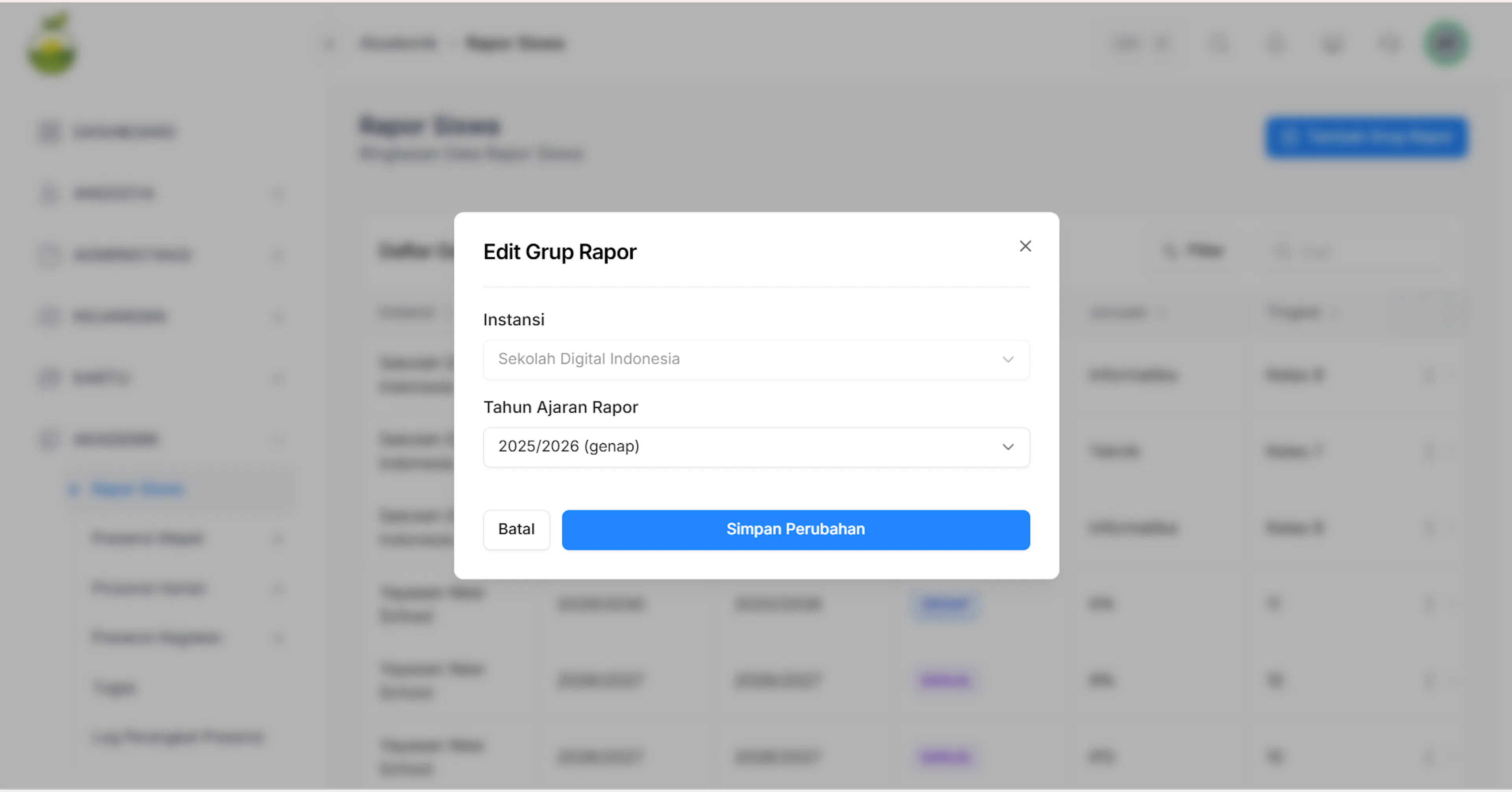Click the blurred search field beside Filter
The height and width of the screenshot is (792, 1512).
click(1356, 251)
